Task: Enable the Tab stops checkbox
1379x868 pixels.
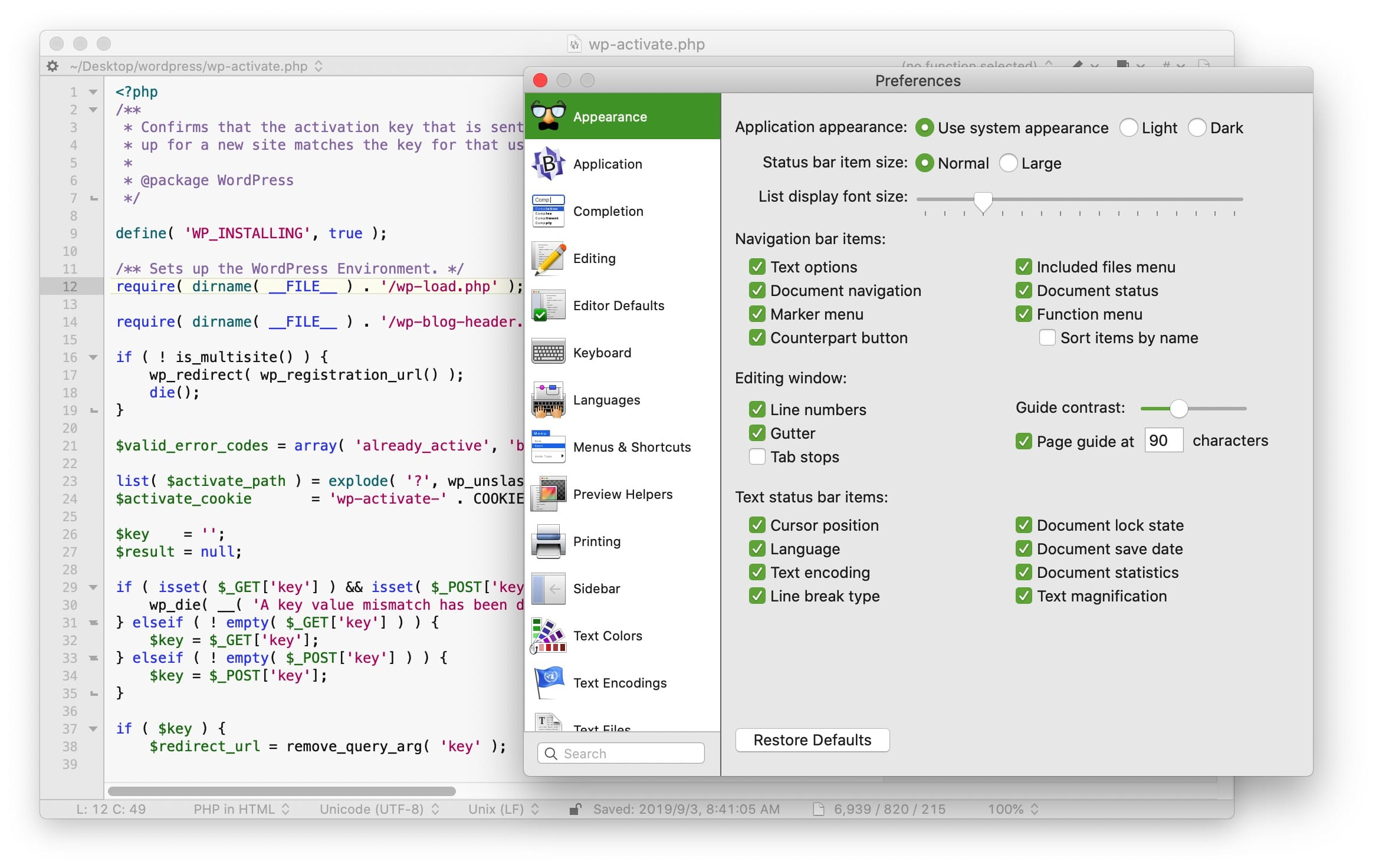Action: pos(757,457)
